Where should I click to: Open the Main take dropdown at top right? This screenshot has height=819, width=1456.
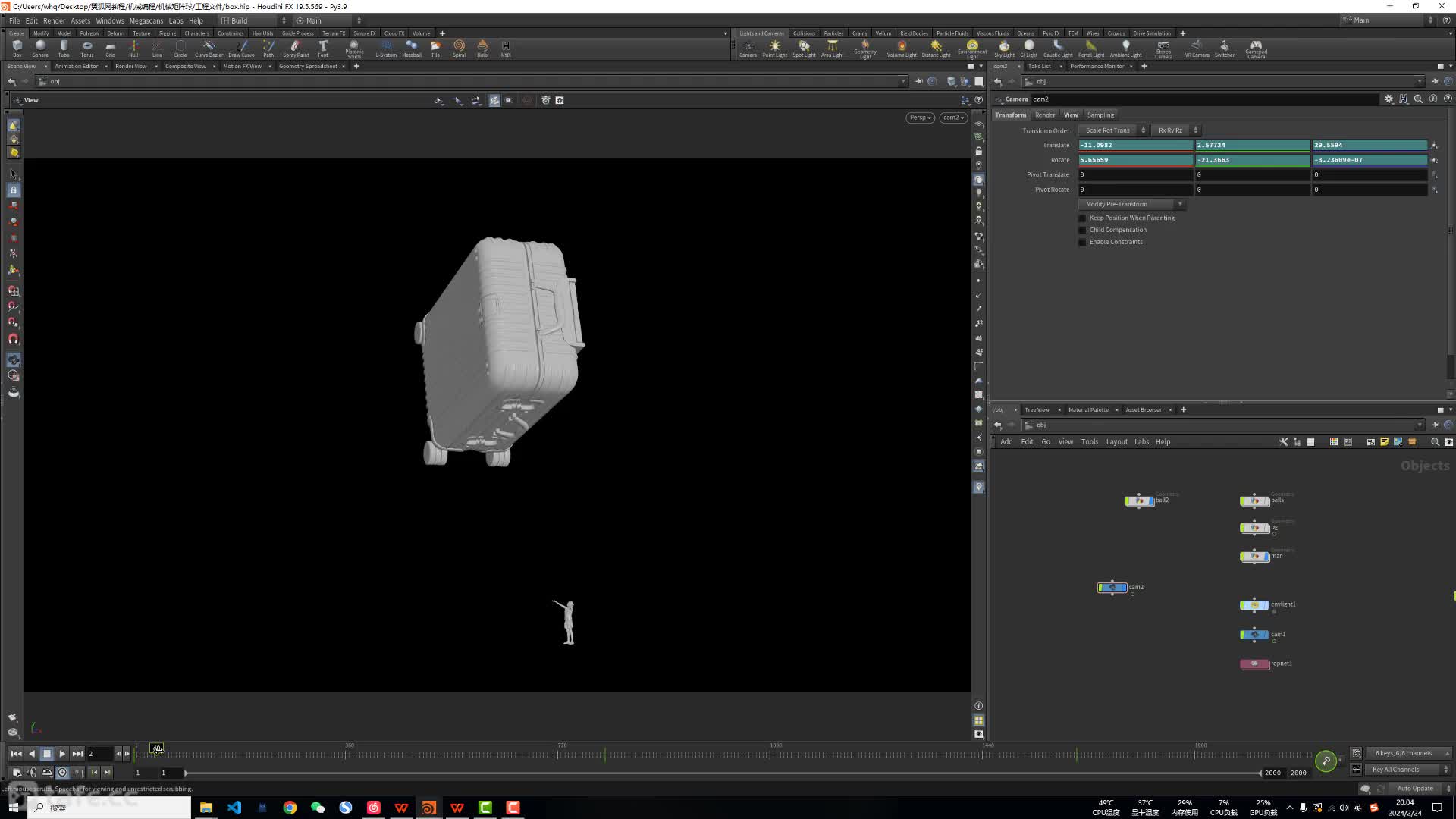(1387, 20)
